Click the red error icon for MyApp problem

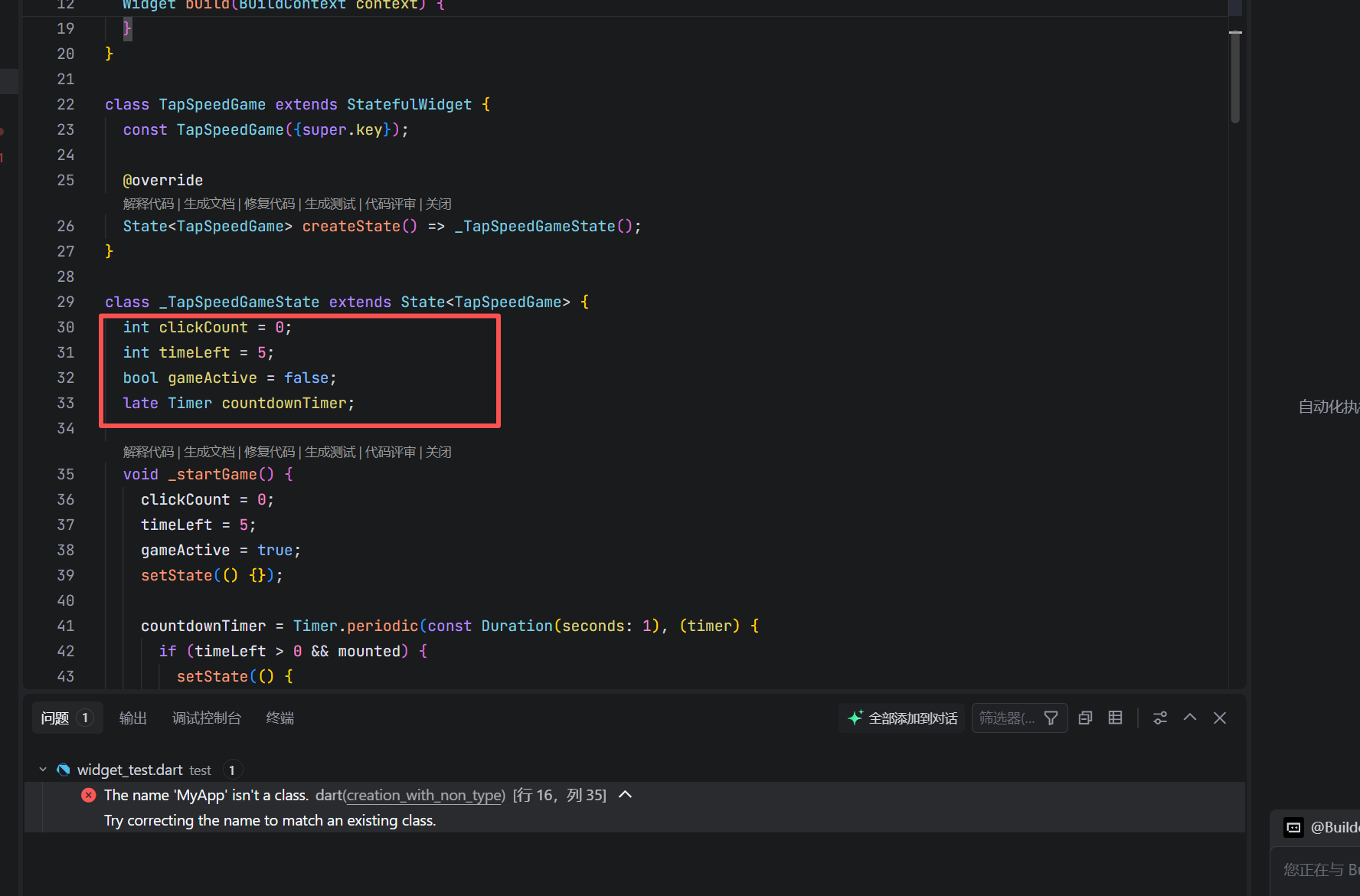pyautogui.click(x=89, y=795)
